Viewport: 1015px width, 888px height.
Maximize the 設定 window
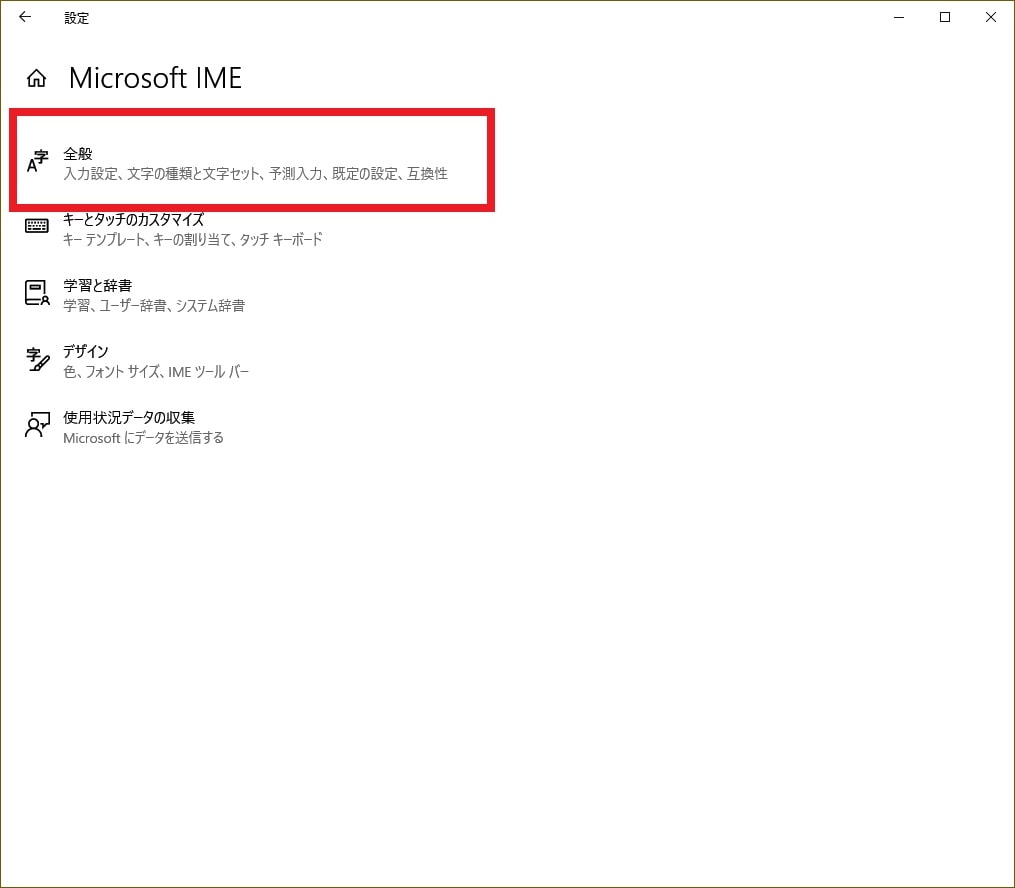pyautogui.click(x=945, y=17)
